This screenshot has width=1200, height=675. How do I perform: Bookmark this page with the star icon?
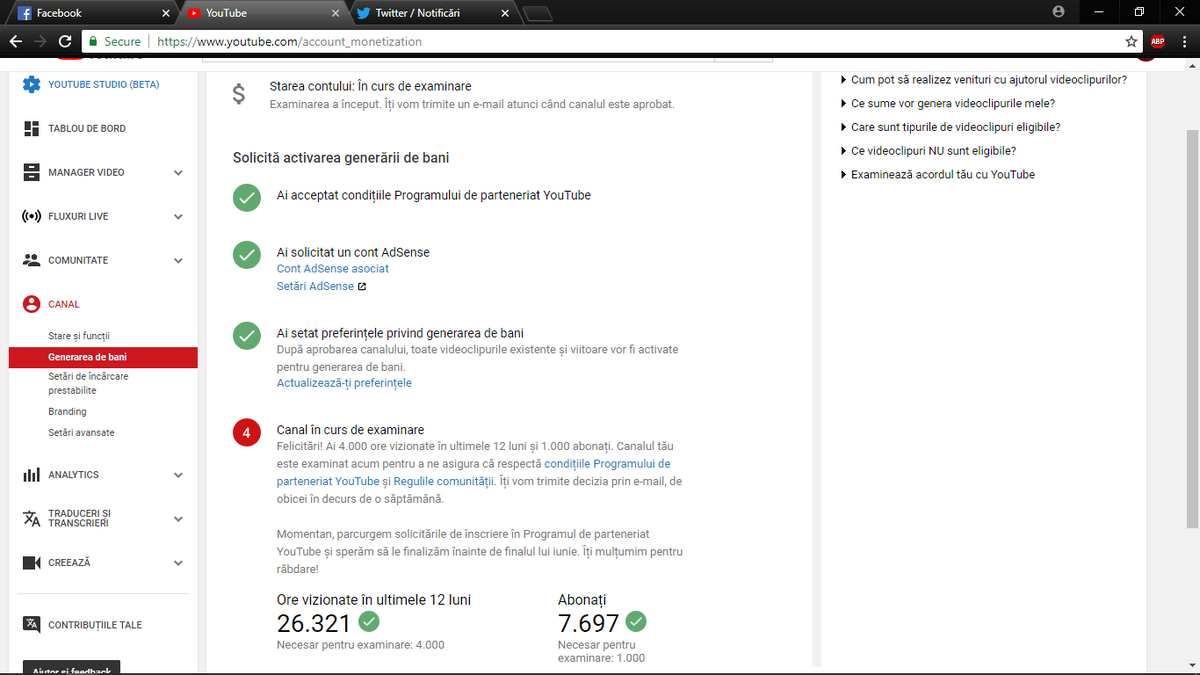click(1131, 42)
